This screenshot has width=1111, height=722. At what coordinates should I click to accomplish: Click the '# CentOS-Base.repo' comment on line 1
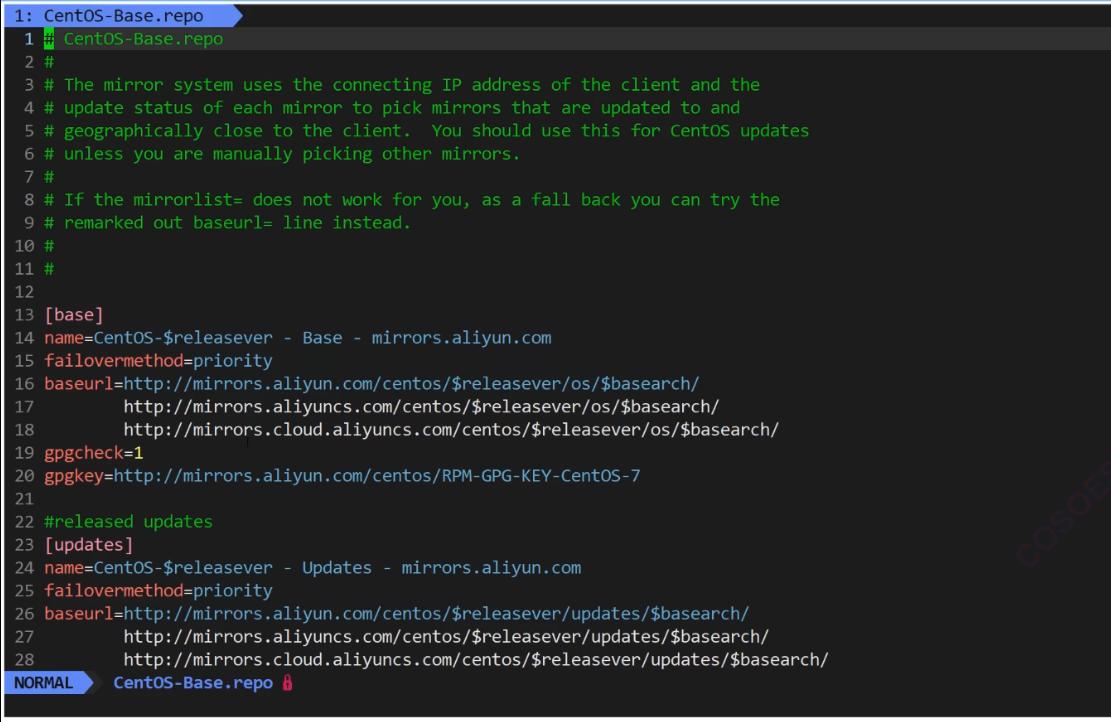point(133,39)
